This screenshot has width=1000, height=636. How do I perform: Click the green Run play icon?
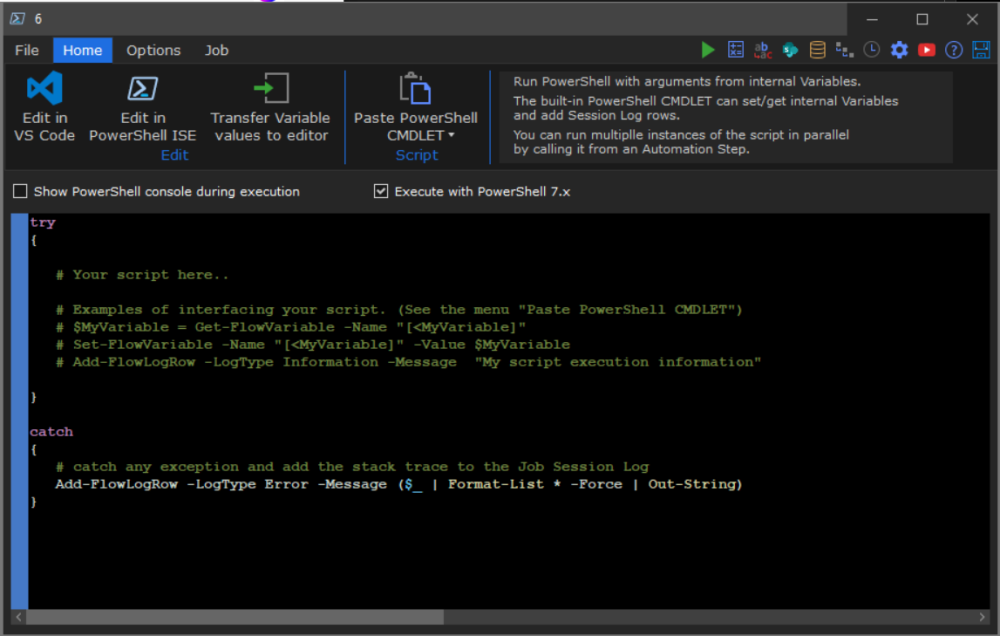708,50
